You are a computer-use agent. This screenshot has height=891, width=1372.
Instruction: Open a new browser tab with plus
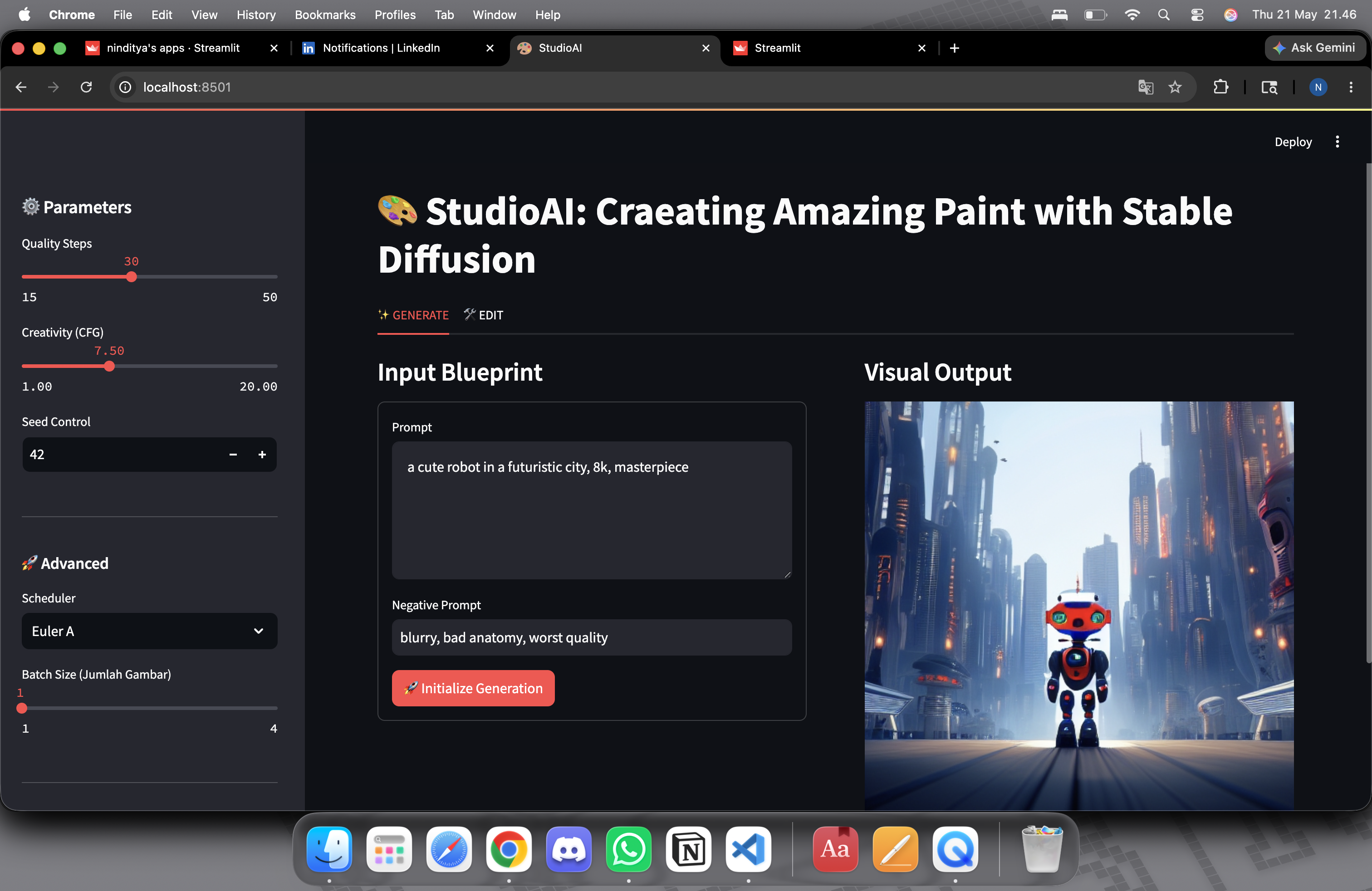(x=954, y=48)
